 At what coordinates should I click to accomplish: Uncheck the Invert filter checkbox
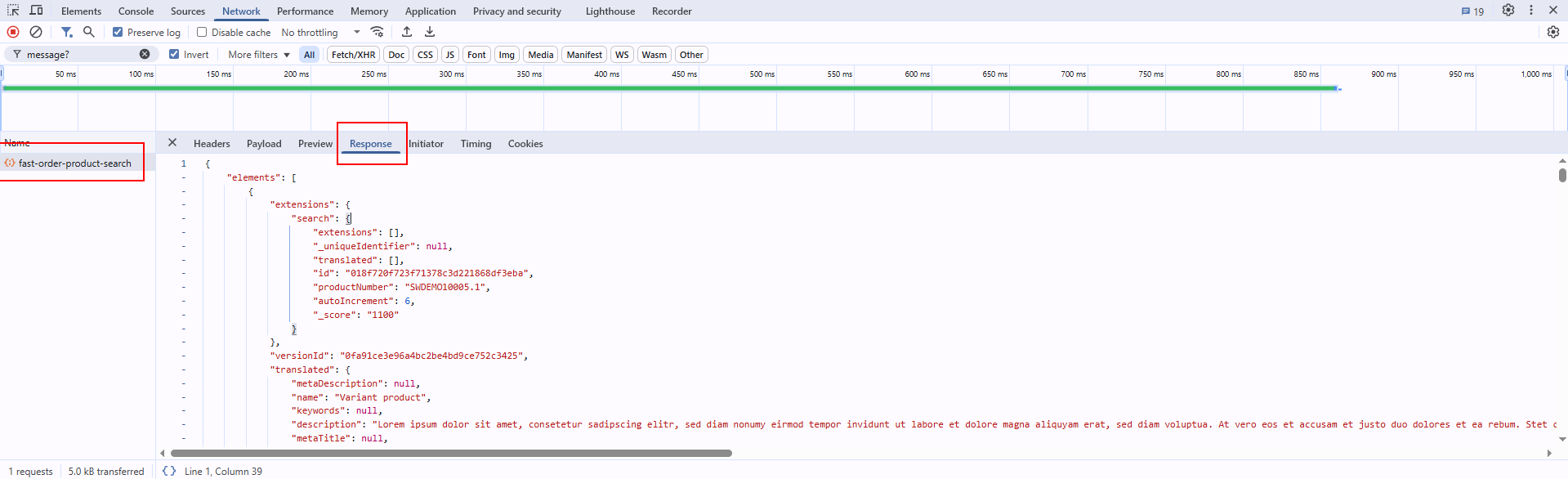tap(174, 55)
